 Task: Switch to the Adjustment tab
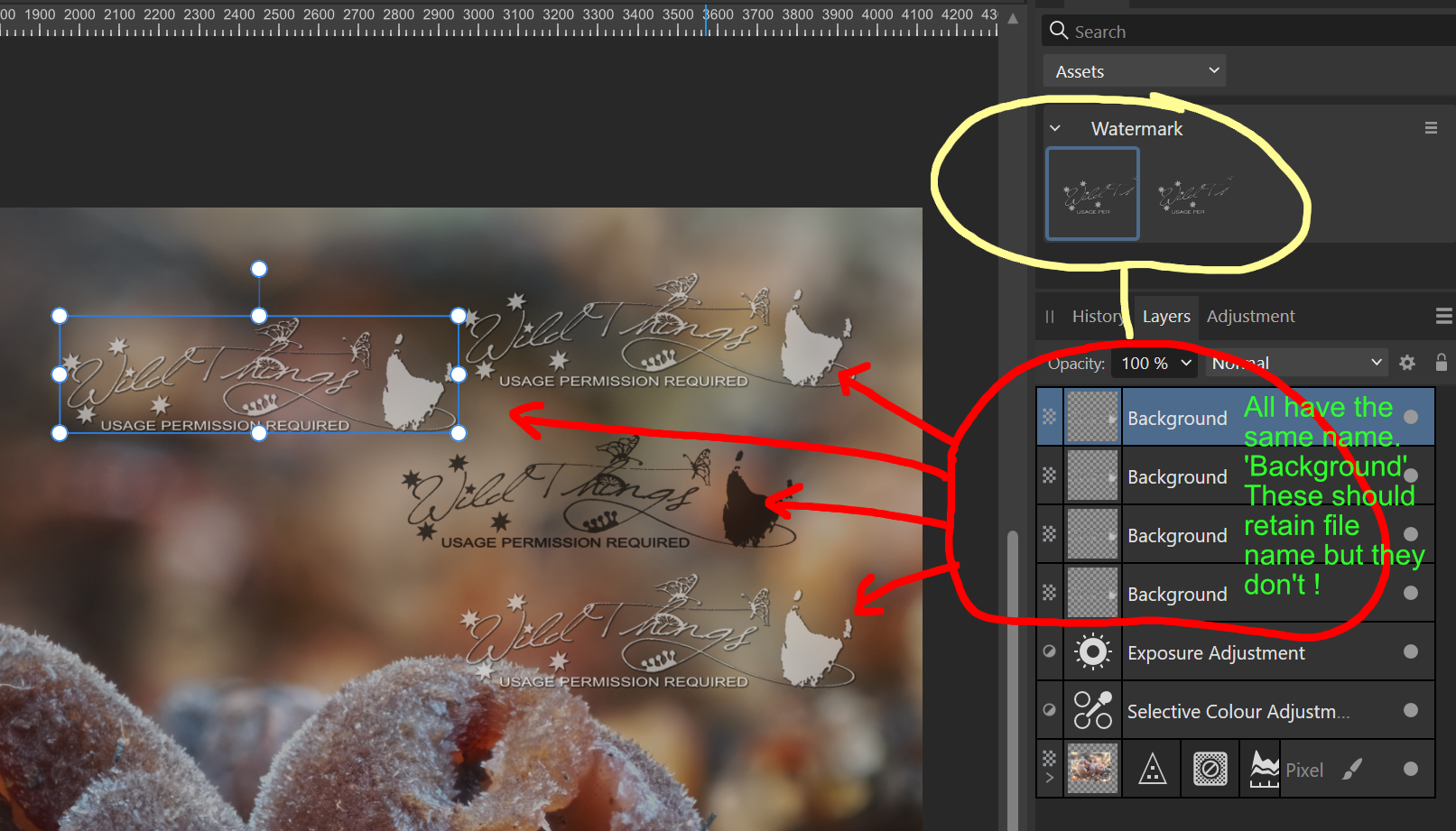1250,317
